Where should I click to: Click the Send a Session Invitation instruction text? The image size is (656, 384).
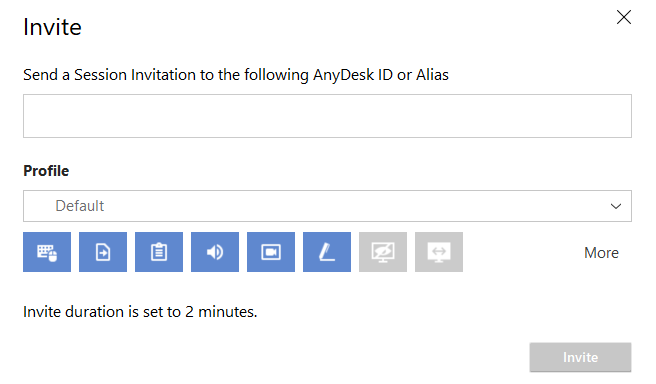[236, 75]
